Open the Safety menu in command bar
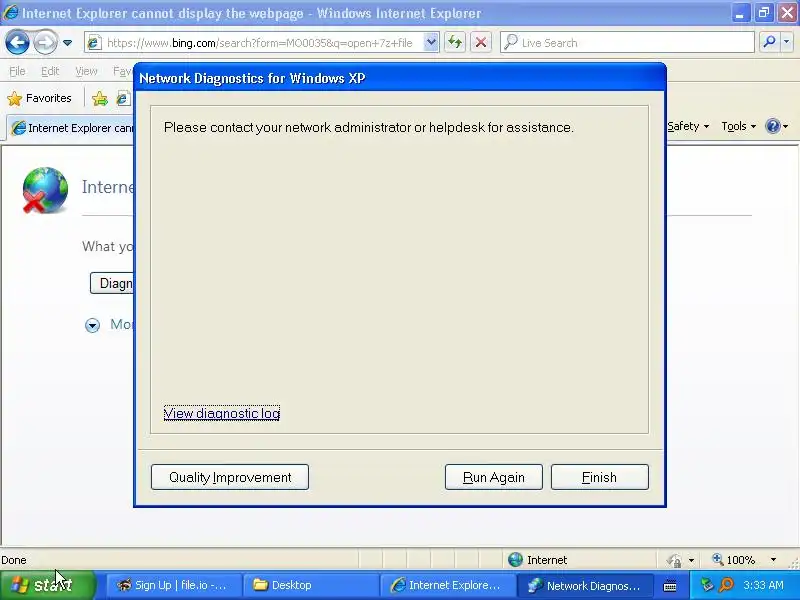The height and width of the screenshot is (600, 800). point(688,126)
